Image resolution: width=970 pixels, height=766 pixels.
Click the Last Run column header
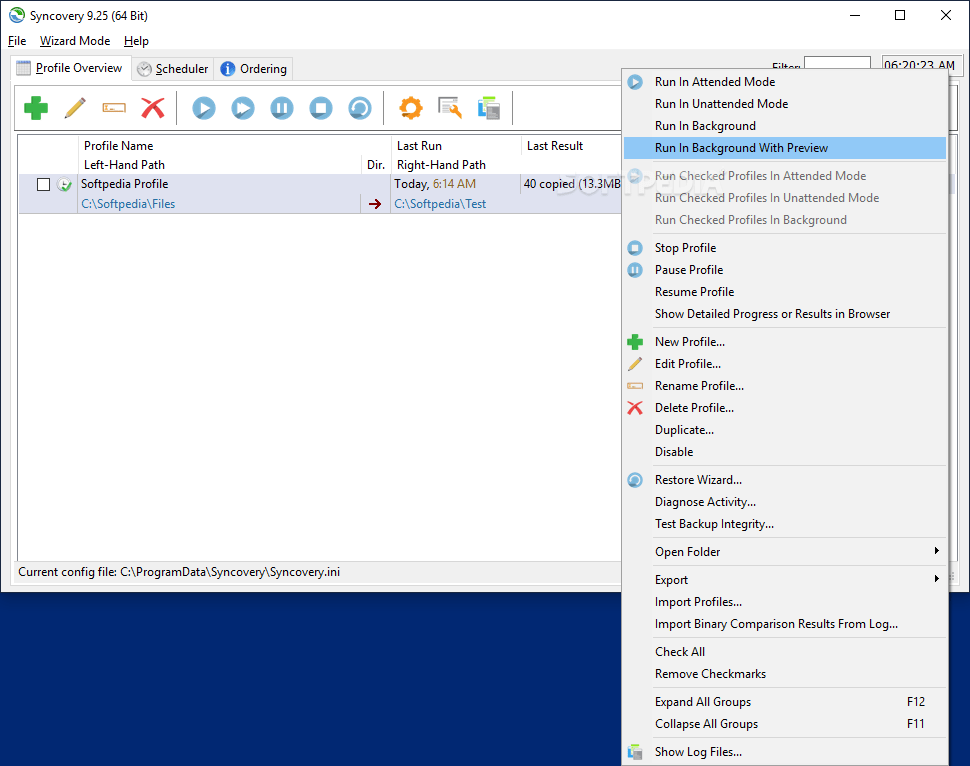click(x=419, y=146)
